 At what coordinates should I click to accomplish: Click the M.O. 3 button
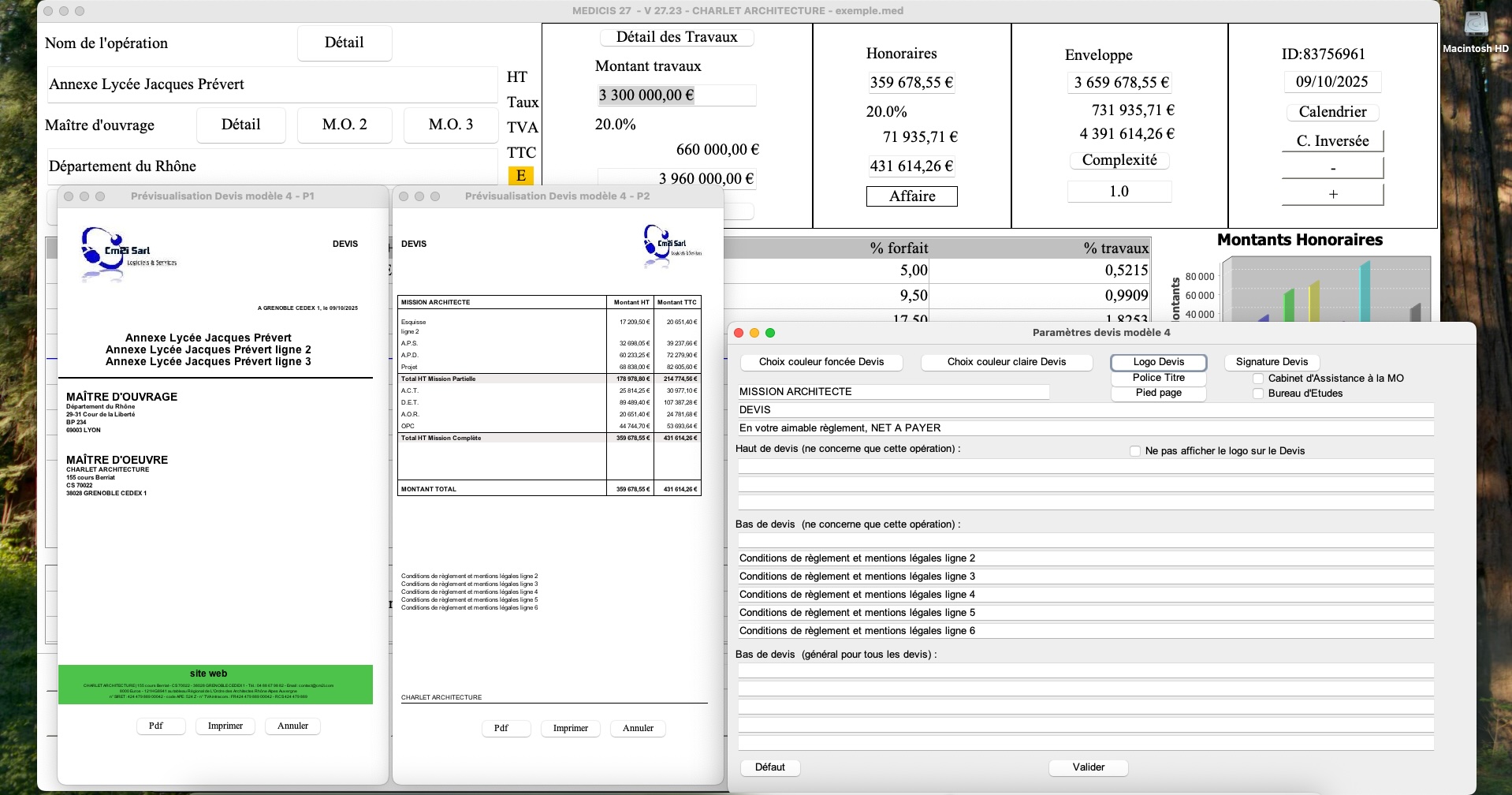451,125
